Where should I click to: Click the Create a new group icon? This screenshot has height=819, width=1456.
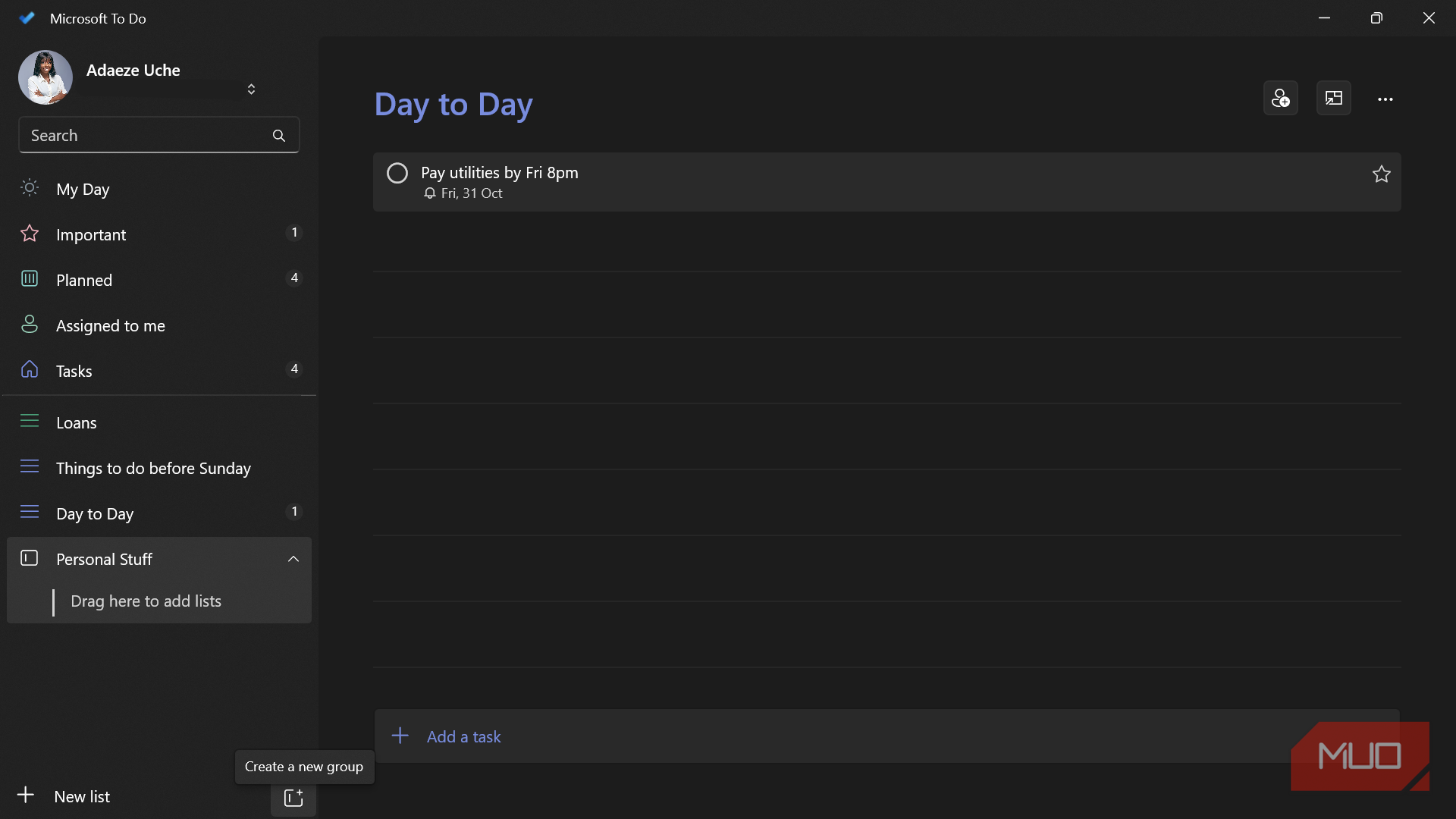coord(293,798)
